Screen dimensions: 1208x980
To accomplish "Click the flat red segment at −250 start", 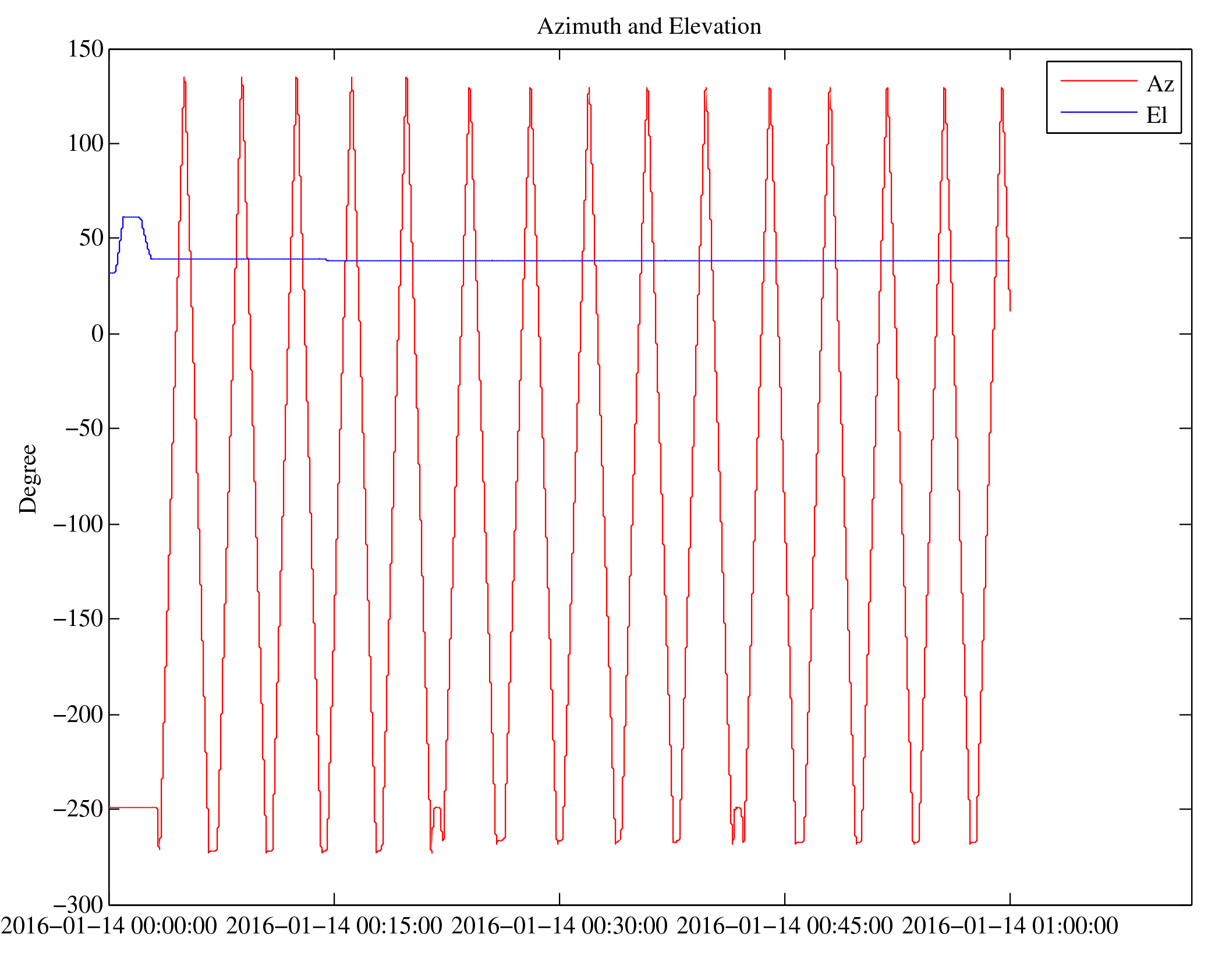I will [x=133, y=808].
